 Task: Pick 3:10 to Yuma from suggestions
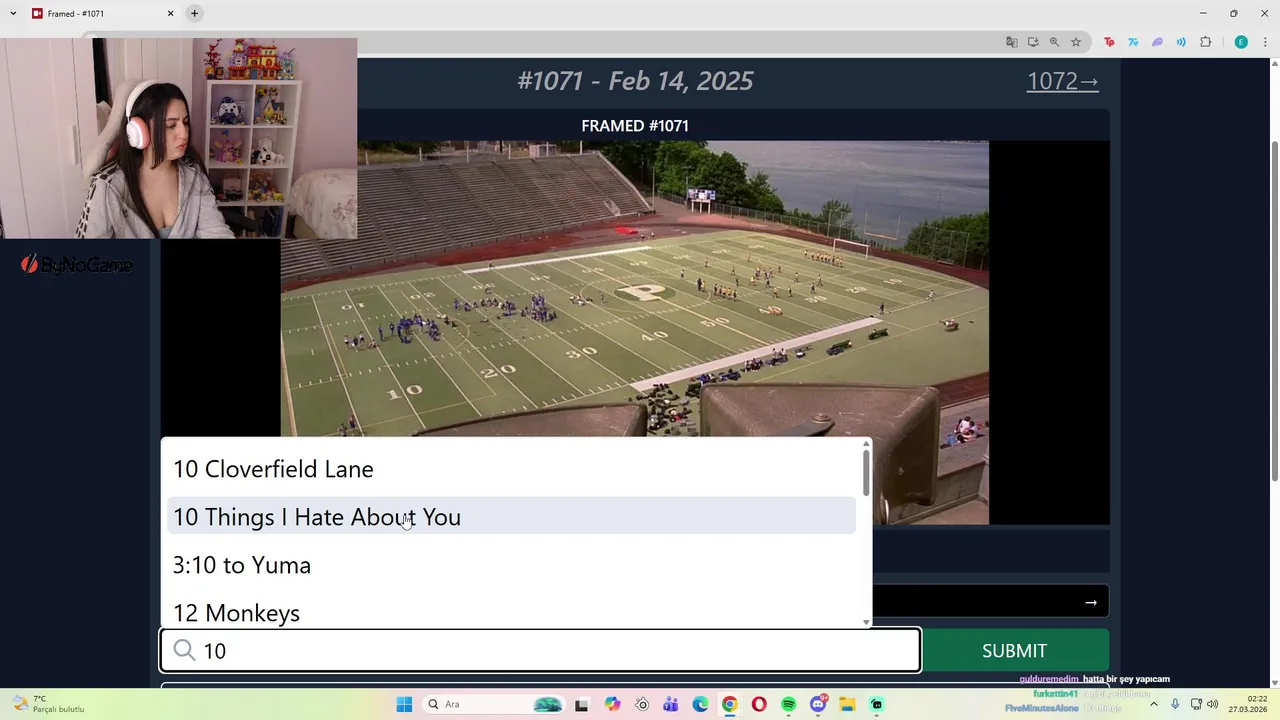coord(511,565)
